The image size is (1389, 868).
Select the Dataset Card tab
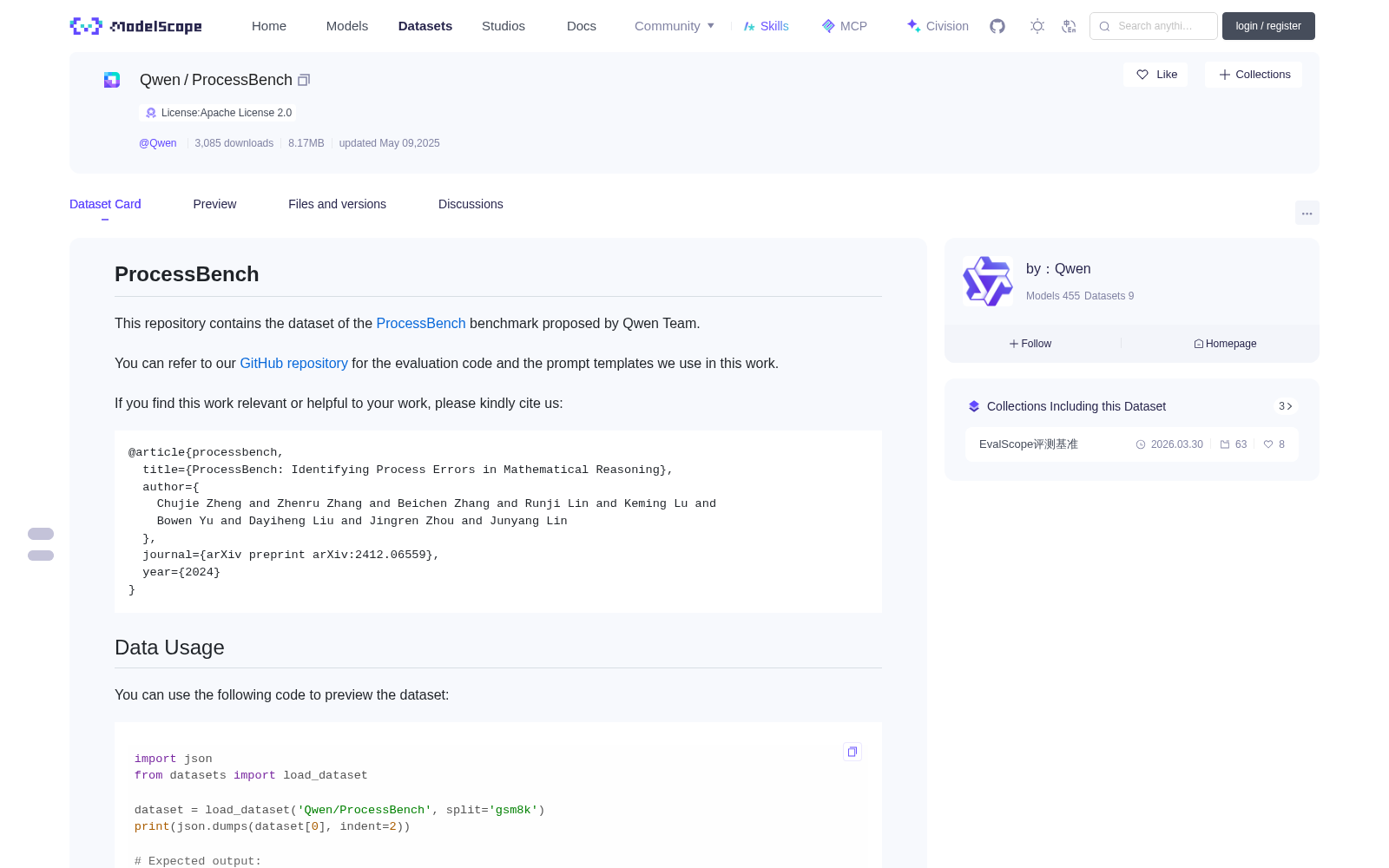[x=105, y=204]
